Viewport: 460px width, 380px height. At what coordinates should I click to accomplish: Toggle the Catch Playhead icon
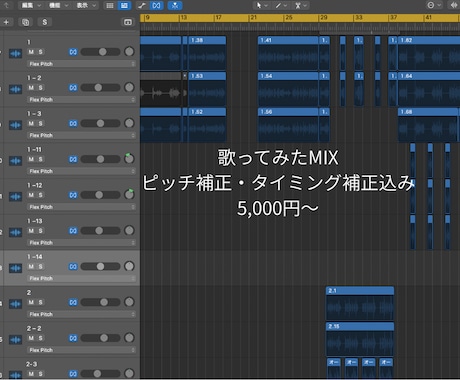175,5
